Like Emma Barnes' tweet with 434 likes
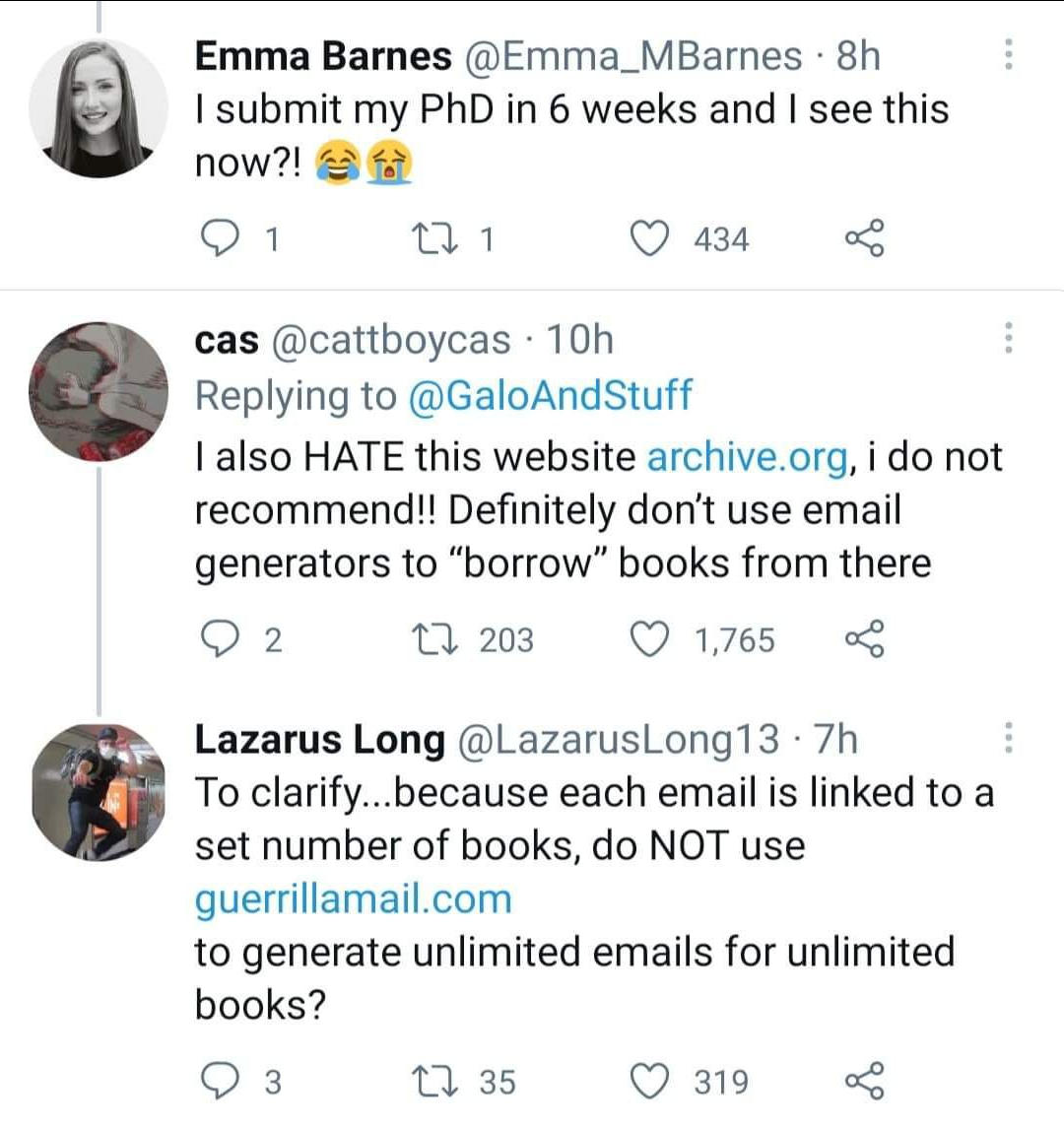This screenshot has width=1064, height=1127. [649, 239]
